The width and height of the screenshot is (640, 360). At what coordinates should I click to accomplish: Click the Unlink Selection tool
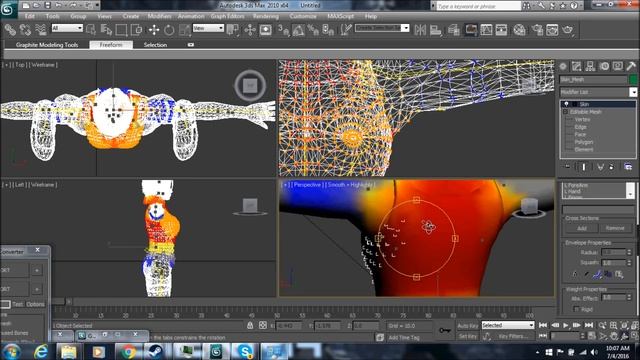(x=25, y=30)
